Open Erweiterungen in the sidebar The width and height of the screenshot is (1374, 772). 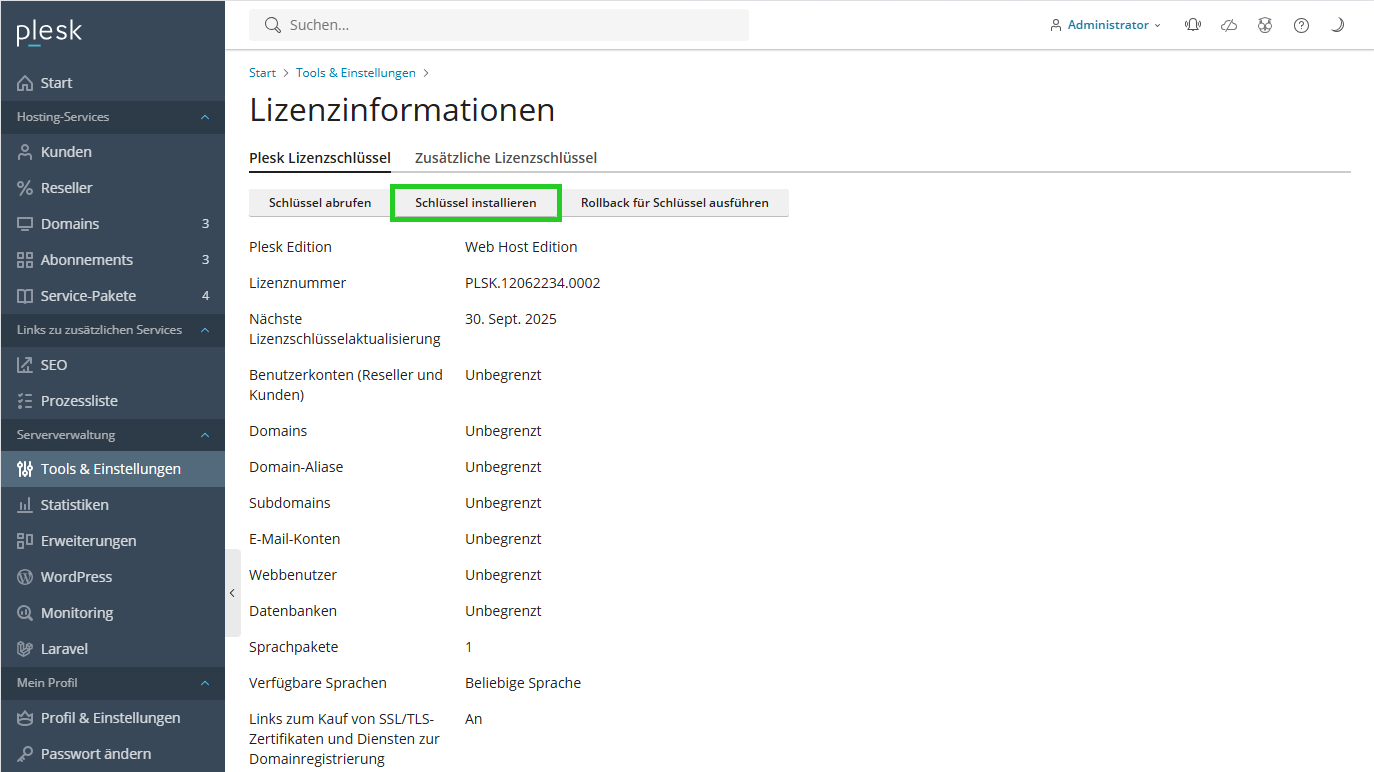(112, 541)
